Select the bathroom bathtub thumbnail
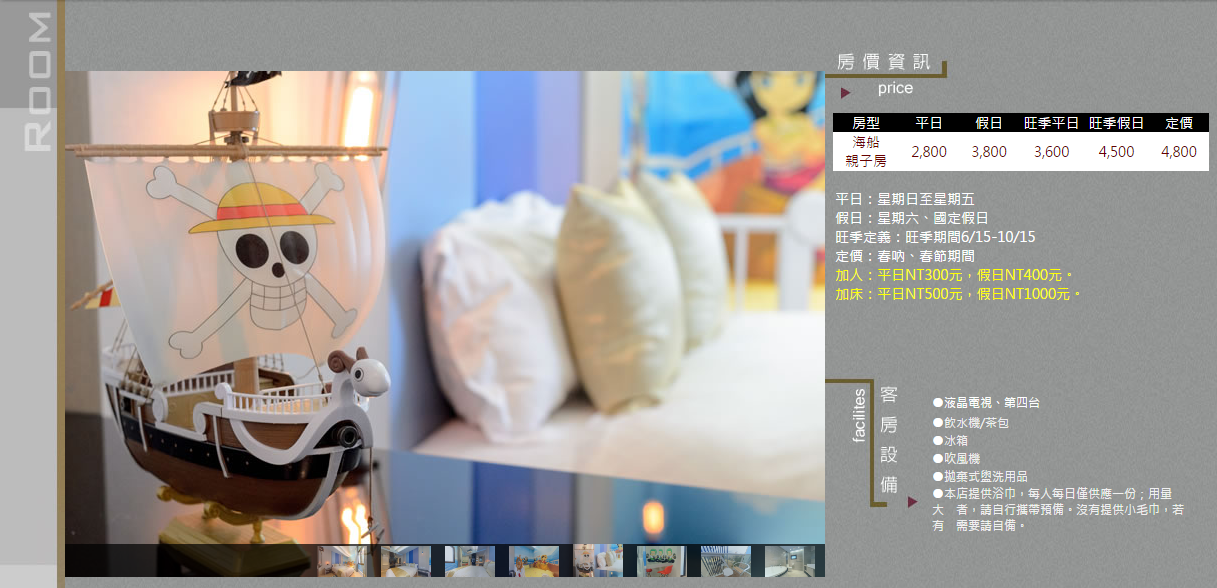The width and height of the screenshot is (1217, 588). [789, 561]
